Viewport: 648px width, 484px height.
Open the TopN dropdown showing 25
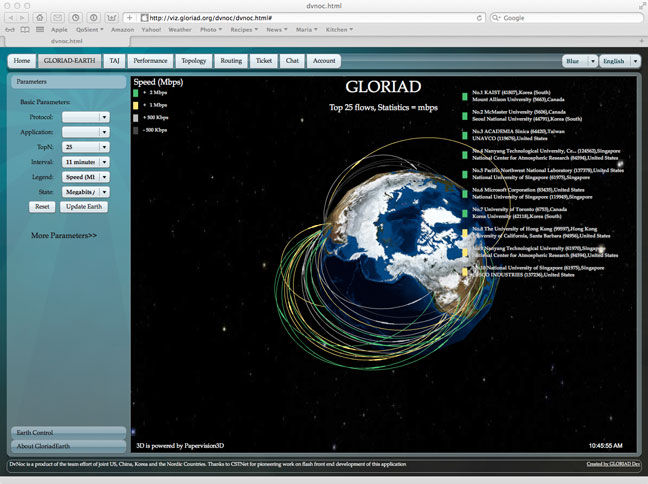coord(86,147)
